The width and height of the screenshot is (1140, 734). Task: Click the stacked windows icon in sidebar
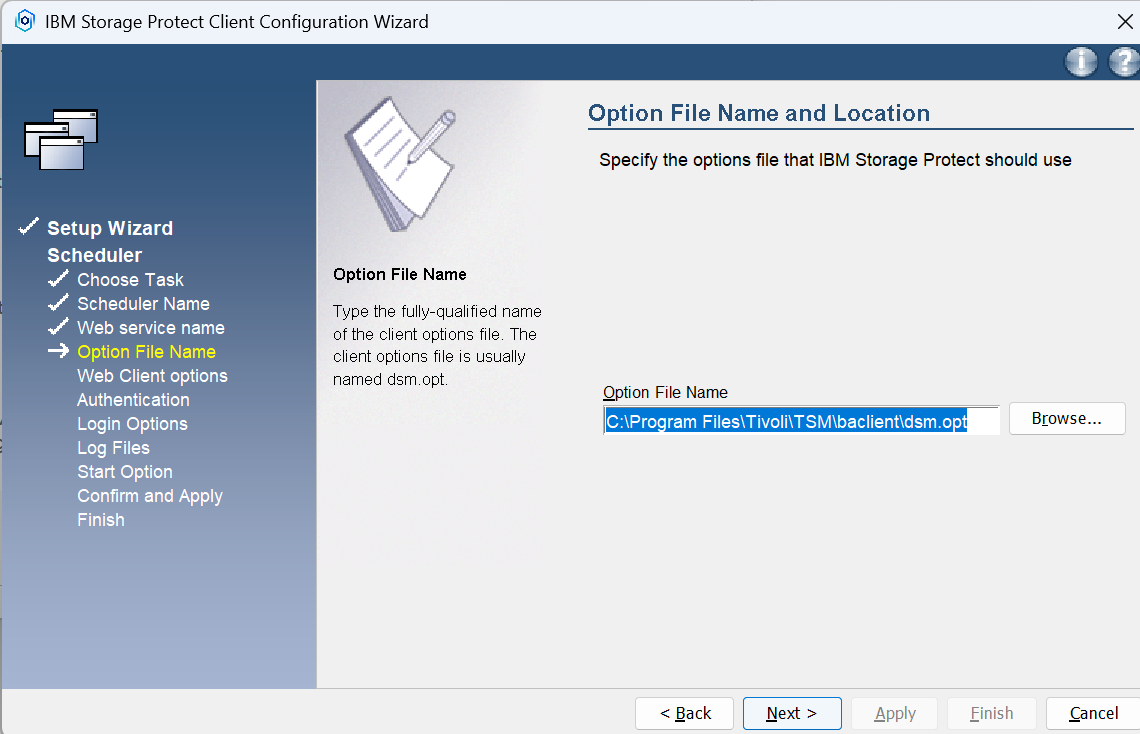point(61,139)
